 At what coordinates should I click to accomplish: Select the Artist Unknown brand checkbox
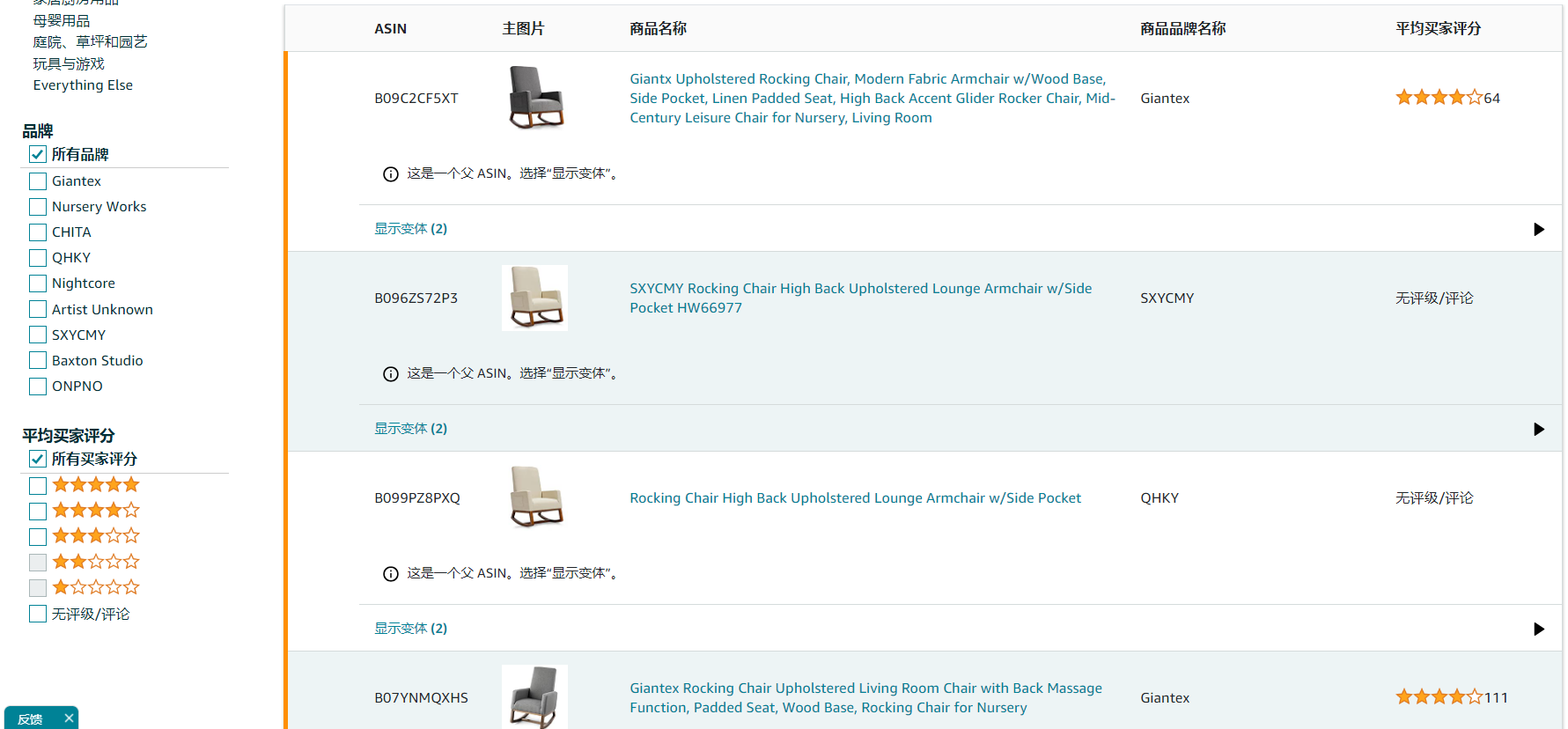38,309
